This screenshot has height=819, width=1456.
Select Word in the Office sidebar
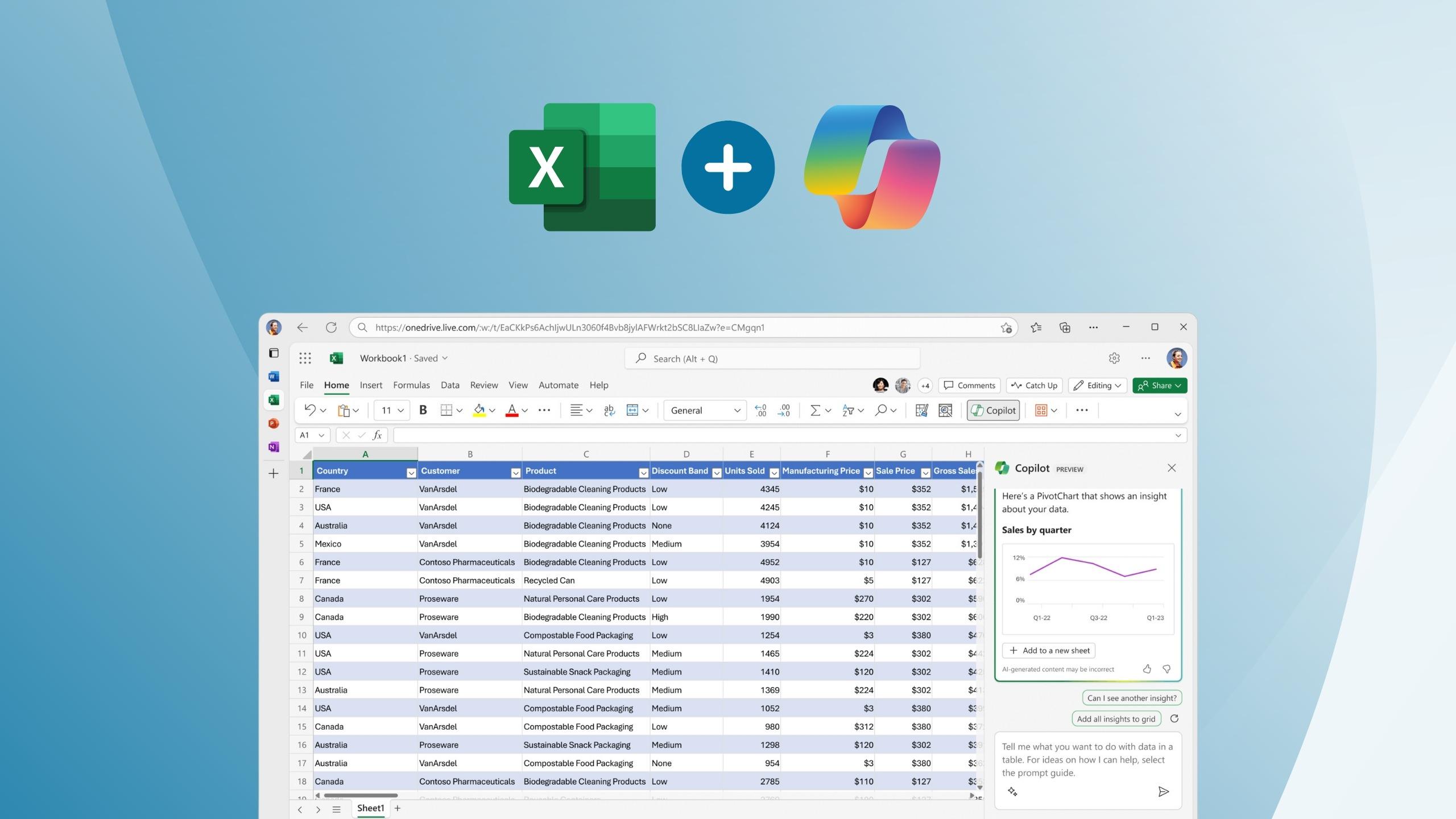[x=274, y=376]
